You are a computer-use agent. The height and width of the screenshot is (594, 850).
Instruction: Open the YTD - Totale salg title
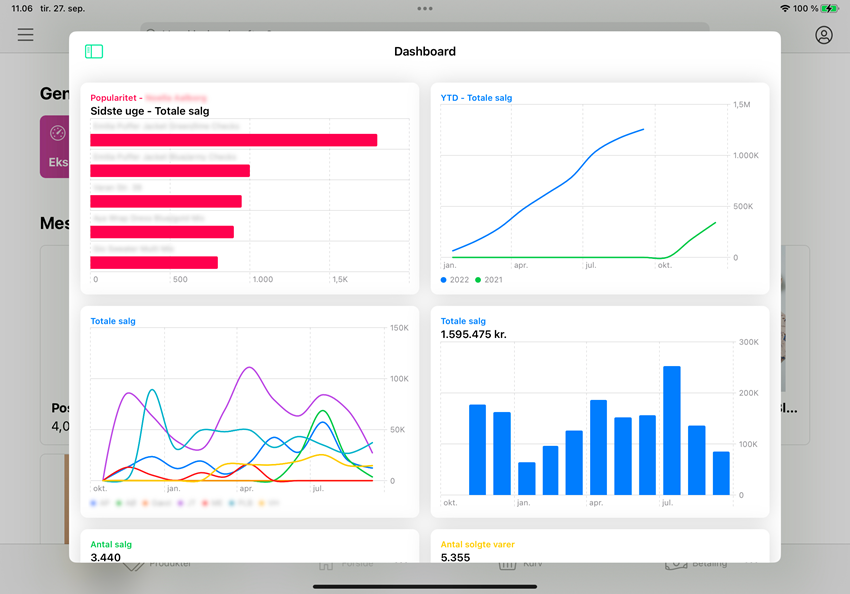click(476, 98)
